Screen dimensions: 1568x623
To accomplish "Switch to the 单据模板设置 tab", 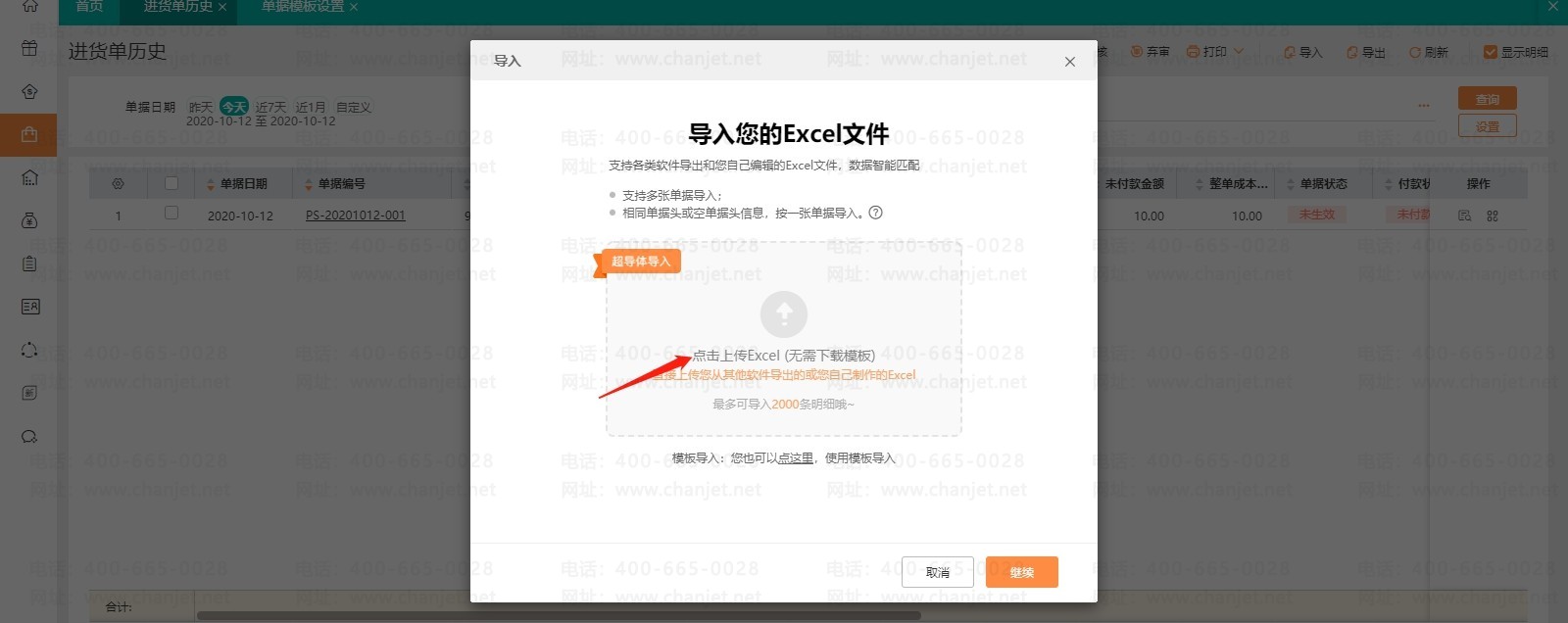I will pos(303,7).
